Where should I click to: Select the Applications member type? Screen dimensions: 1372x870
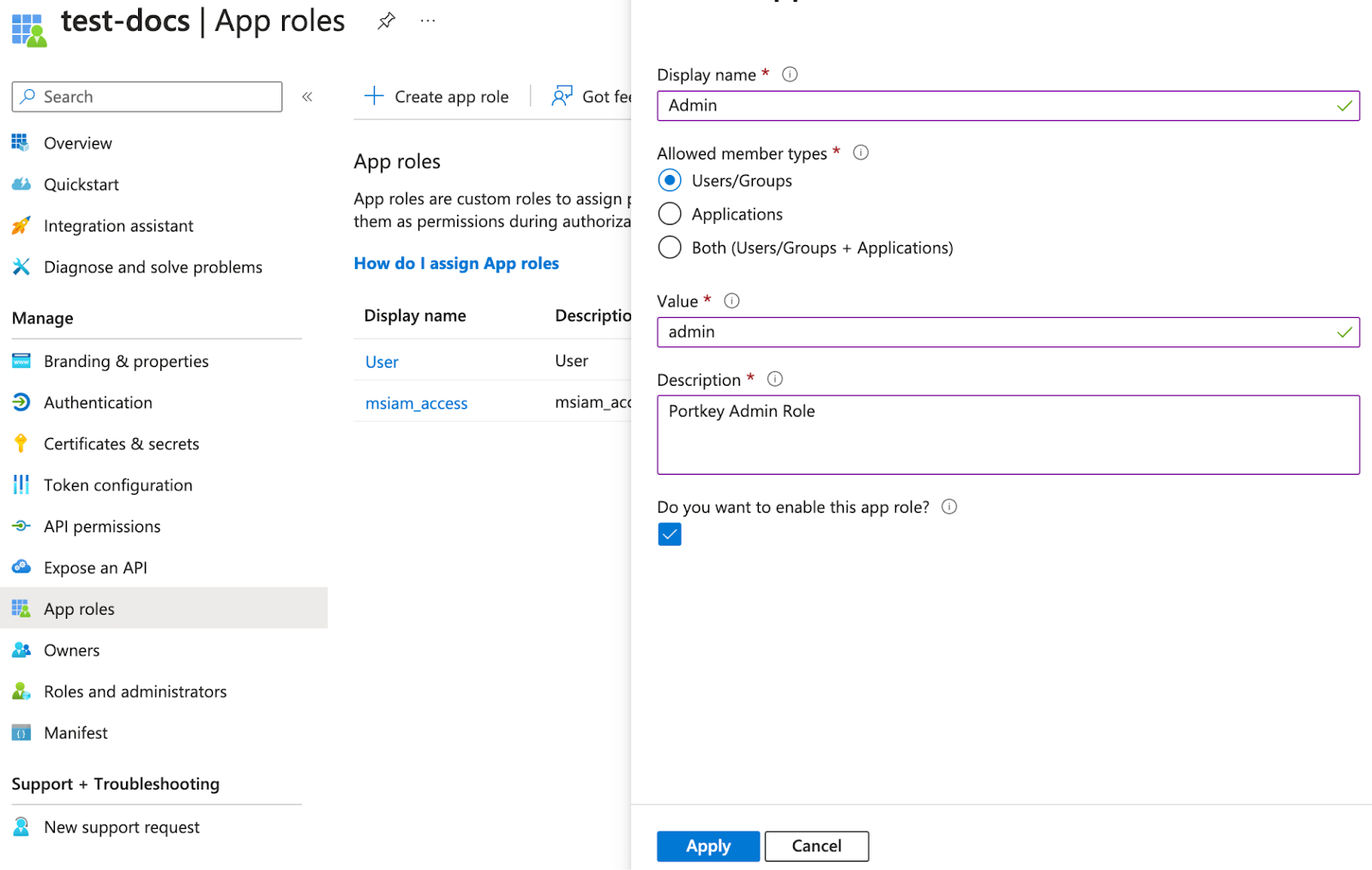tap(670, 213)
